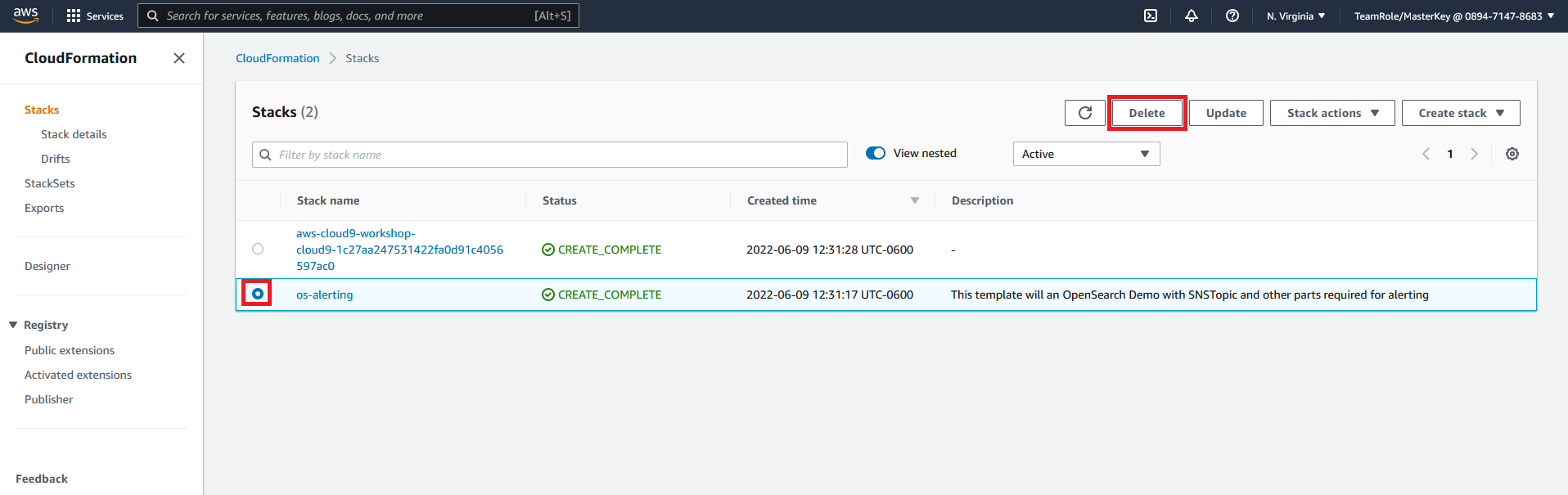
Task: Refresh the stacks list
Action: [x=1085, y=113]
